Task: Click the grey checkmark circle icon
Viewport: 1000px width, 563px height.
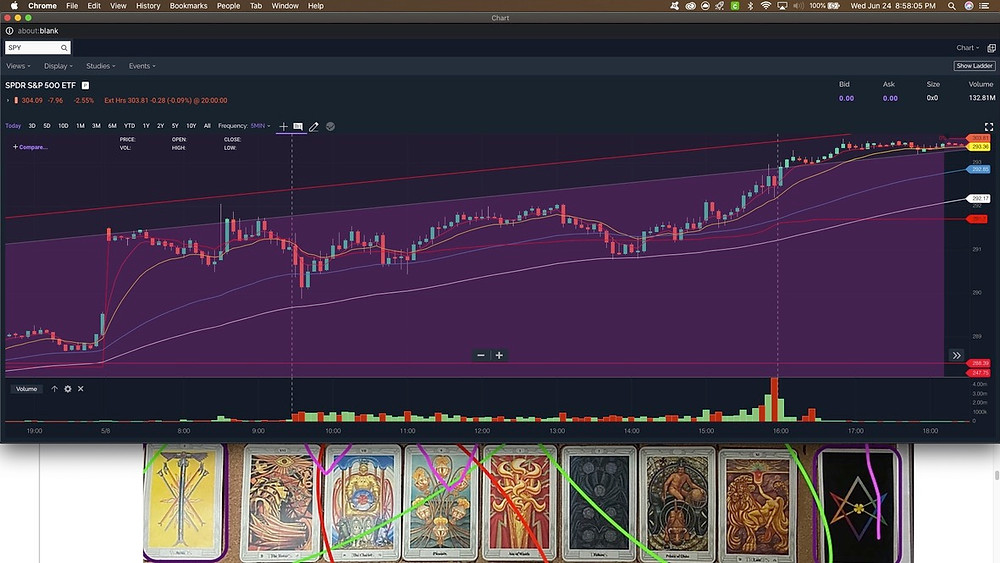Action: [330, 126]
